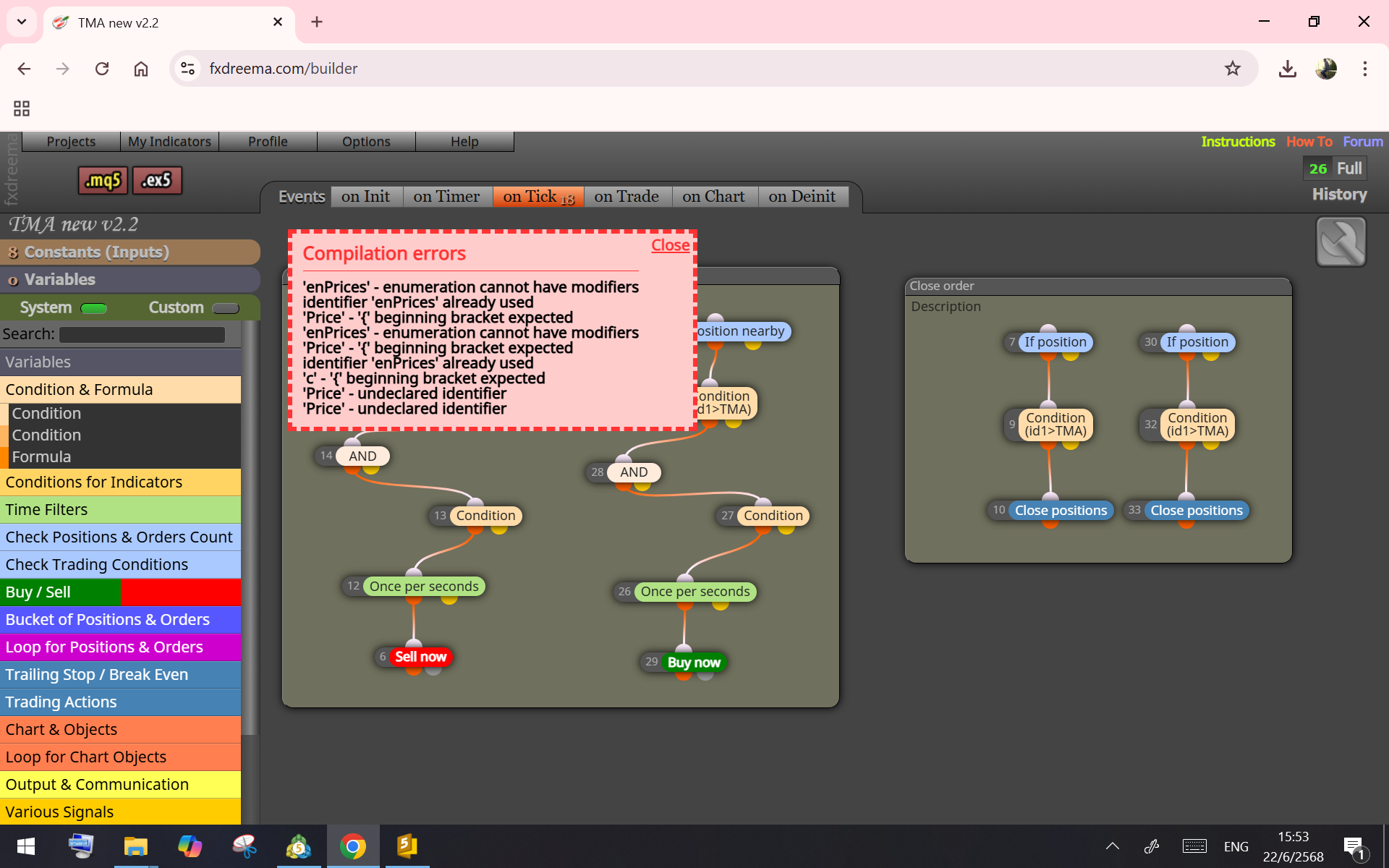Bookmark this page with the star icon
This screenshot has height=868, width=1389.
1233,69
